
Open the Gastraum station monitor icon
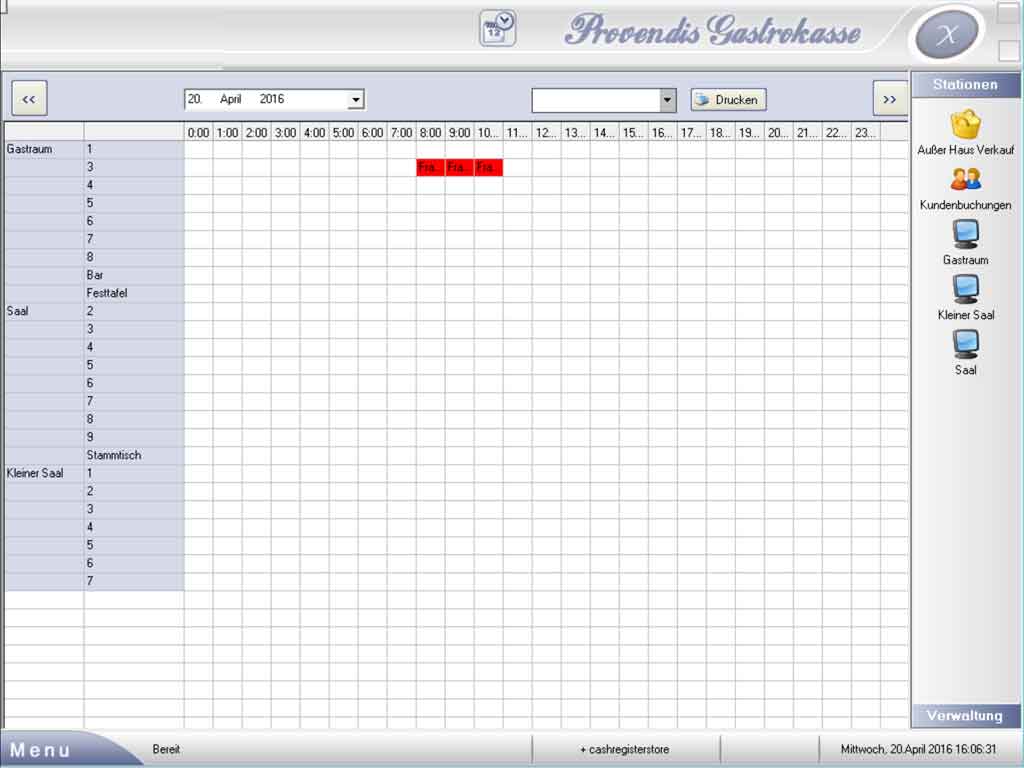pos(965,234)
